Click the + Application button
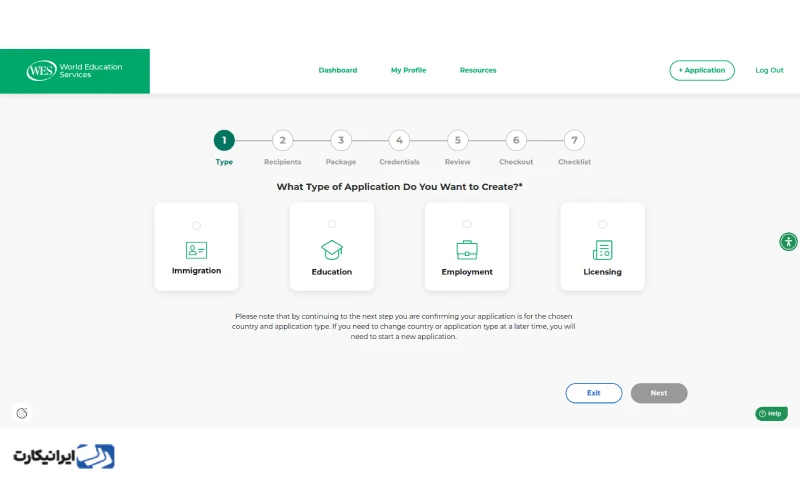The height and width of the screenshot is (477, 800). point(702,70)
